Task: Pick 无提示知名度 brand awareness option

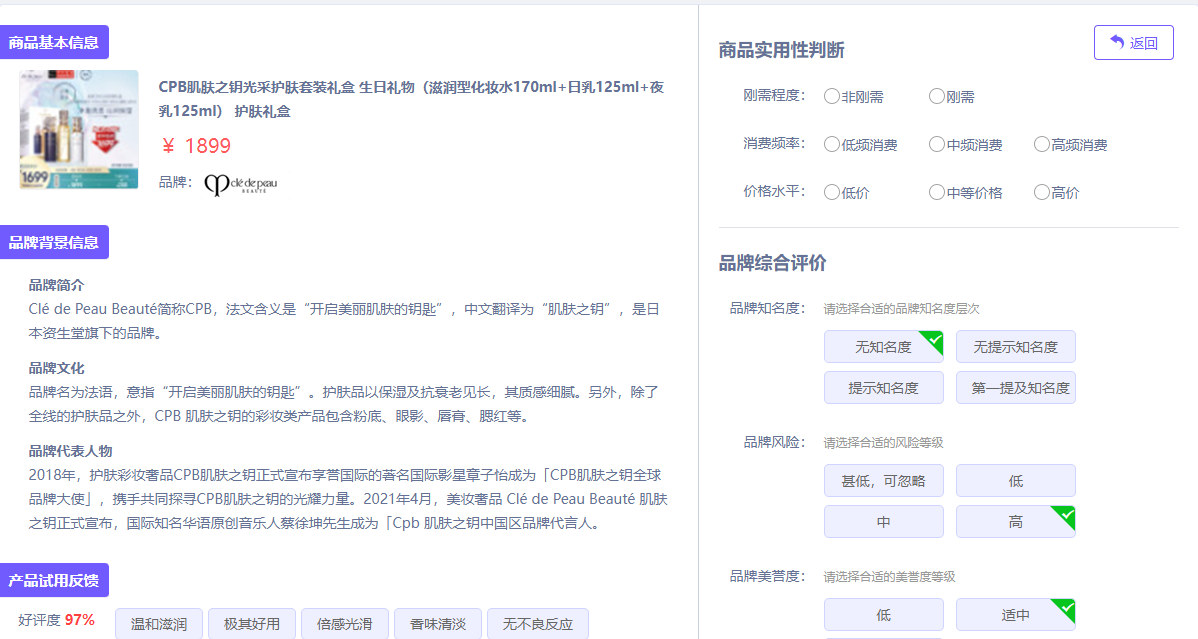Action: pos(1015,347)
